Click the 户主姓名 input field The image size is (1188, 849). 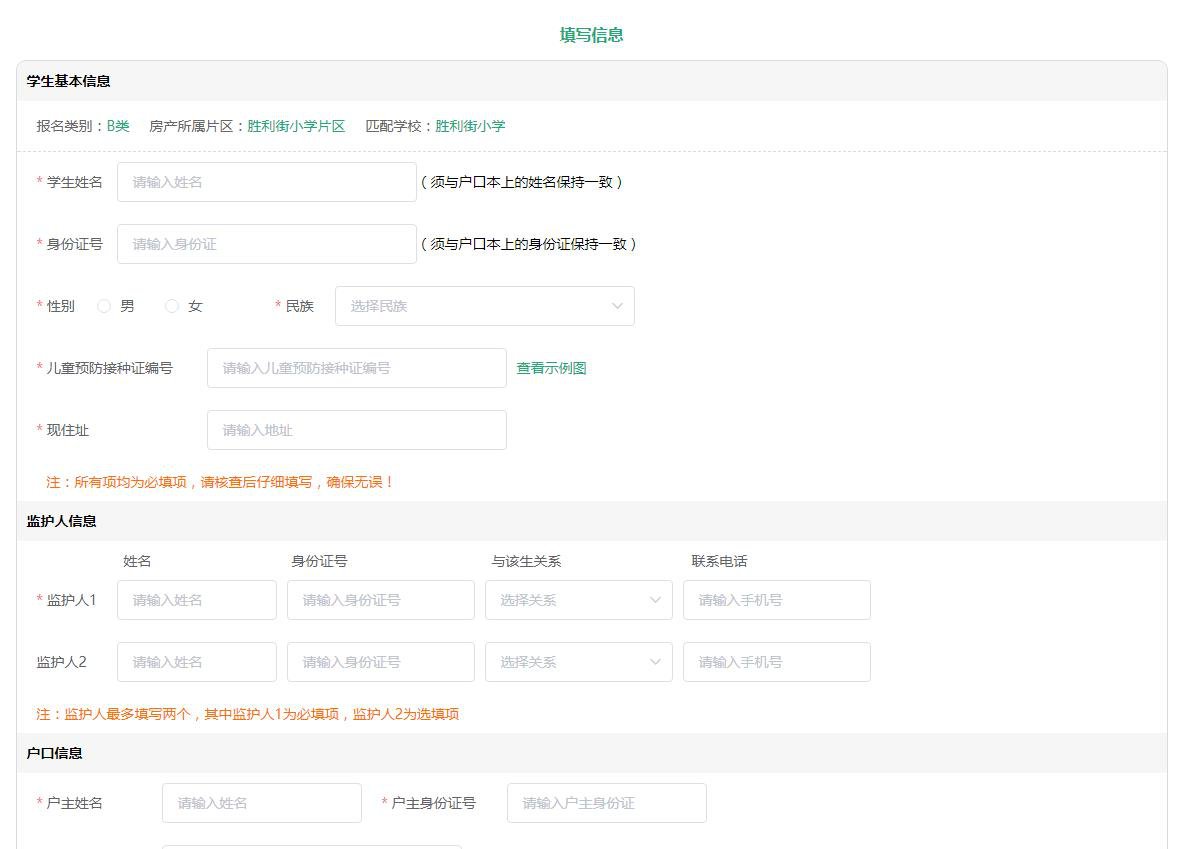pyautogui.click(x=261, y=803)
